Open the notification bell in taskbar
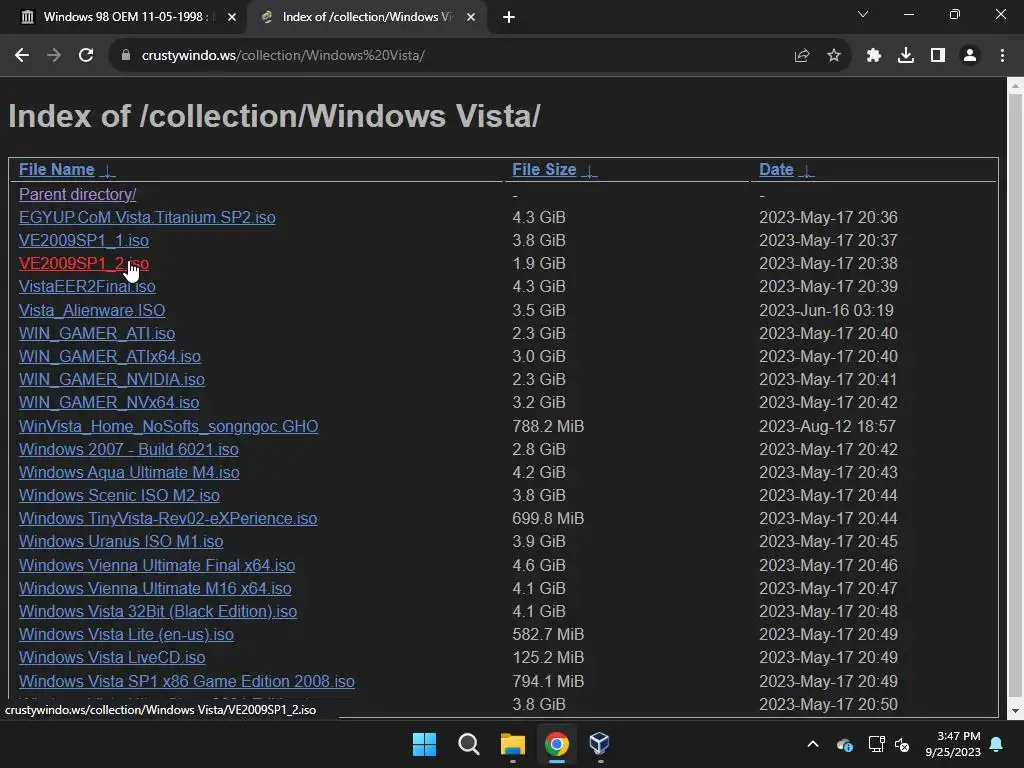Screen dimensions: 1024x768 click(x=997, y=744)
